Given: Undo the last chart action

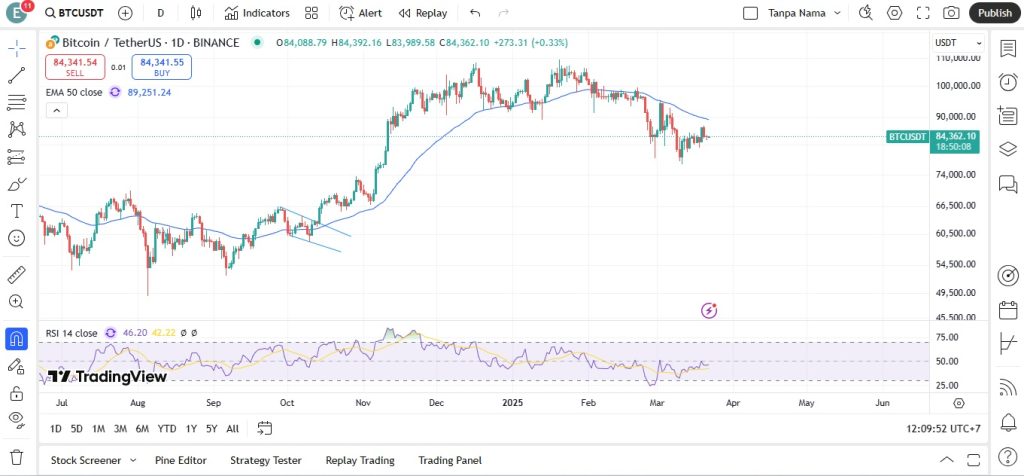Looking at the screenshot, I should [x=475, y=13].
